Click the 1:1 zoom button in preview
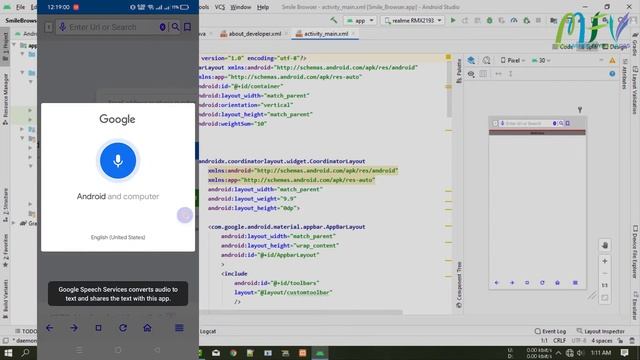Image resolution: width=640 pixels, height=360 pixels. (x=605, y=285)
